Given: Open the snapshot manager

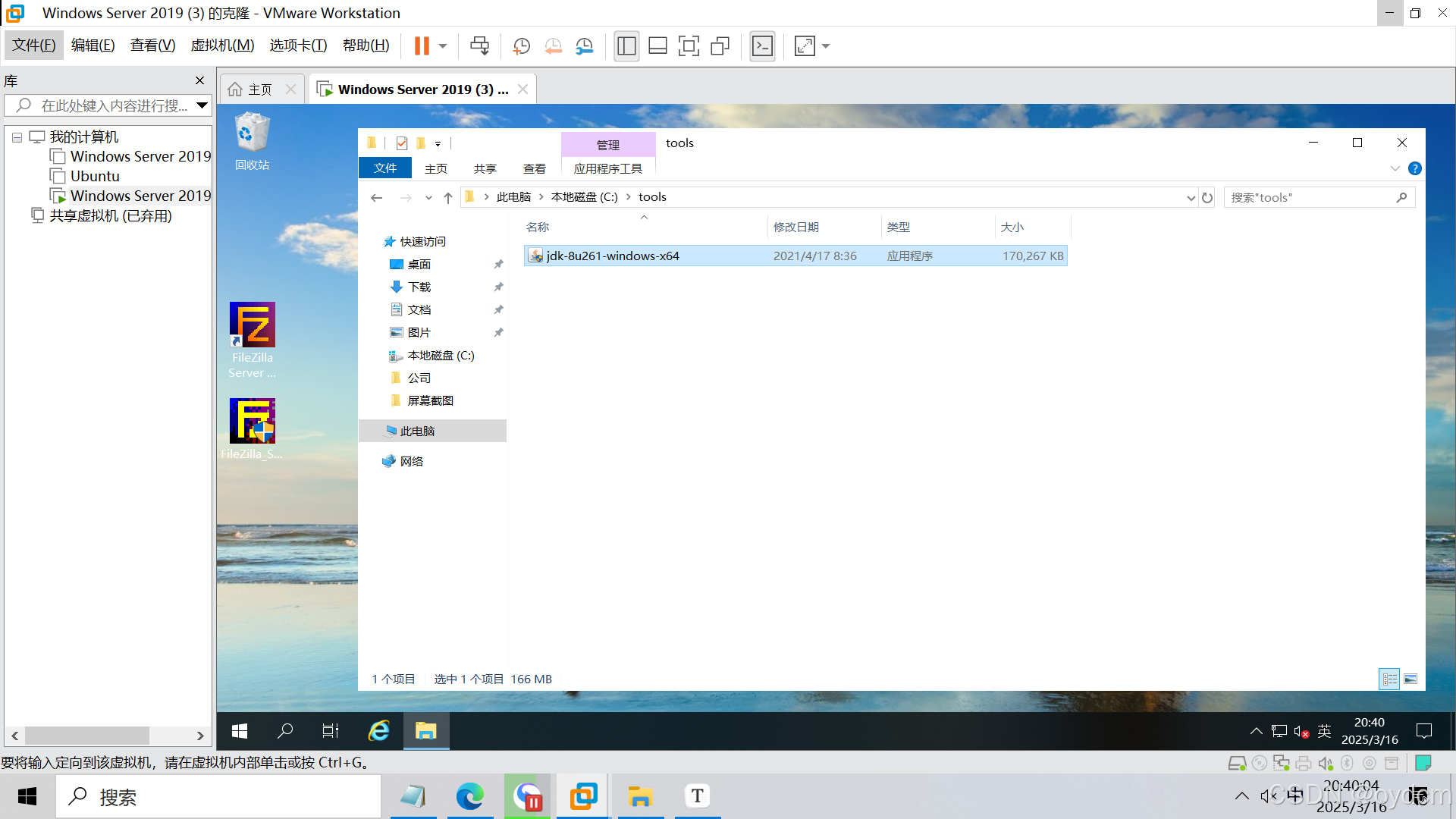Looking at the screenshot, I should (584, 45).
